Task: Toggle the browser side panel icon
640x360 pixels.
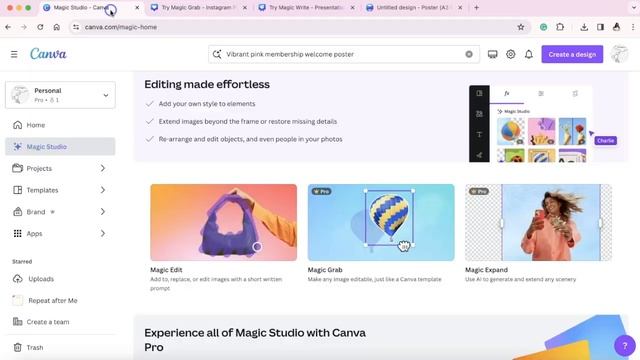Action: coord(600,27)
